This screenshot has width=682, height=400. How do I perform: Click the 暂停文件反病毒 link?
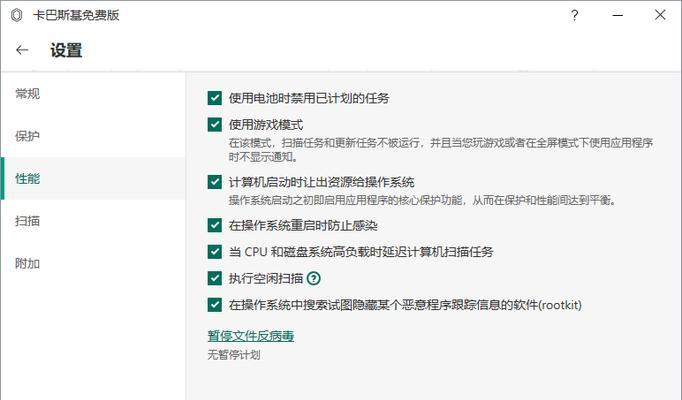coord(251,336)
